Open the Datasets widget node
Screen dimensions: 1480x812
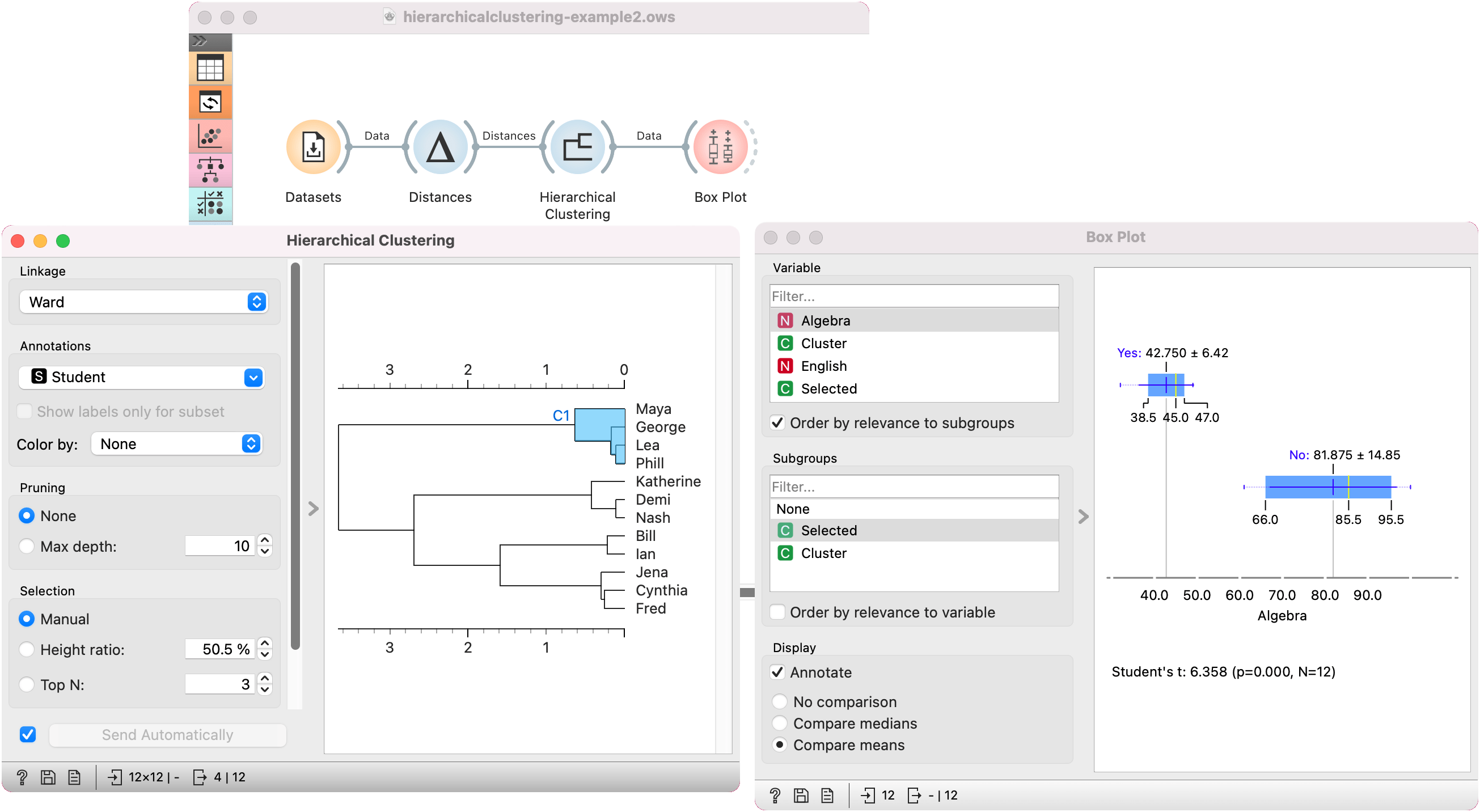(x=313, y=147)
